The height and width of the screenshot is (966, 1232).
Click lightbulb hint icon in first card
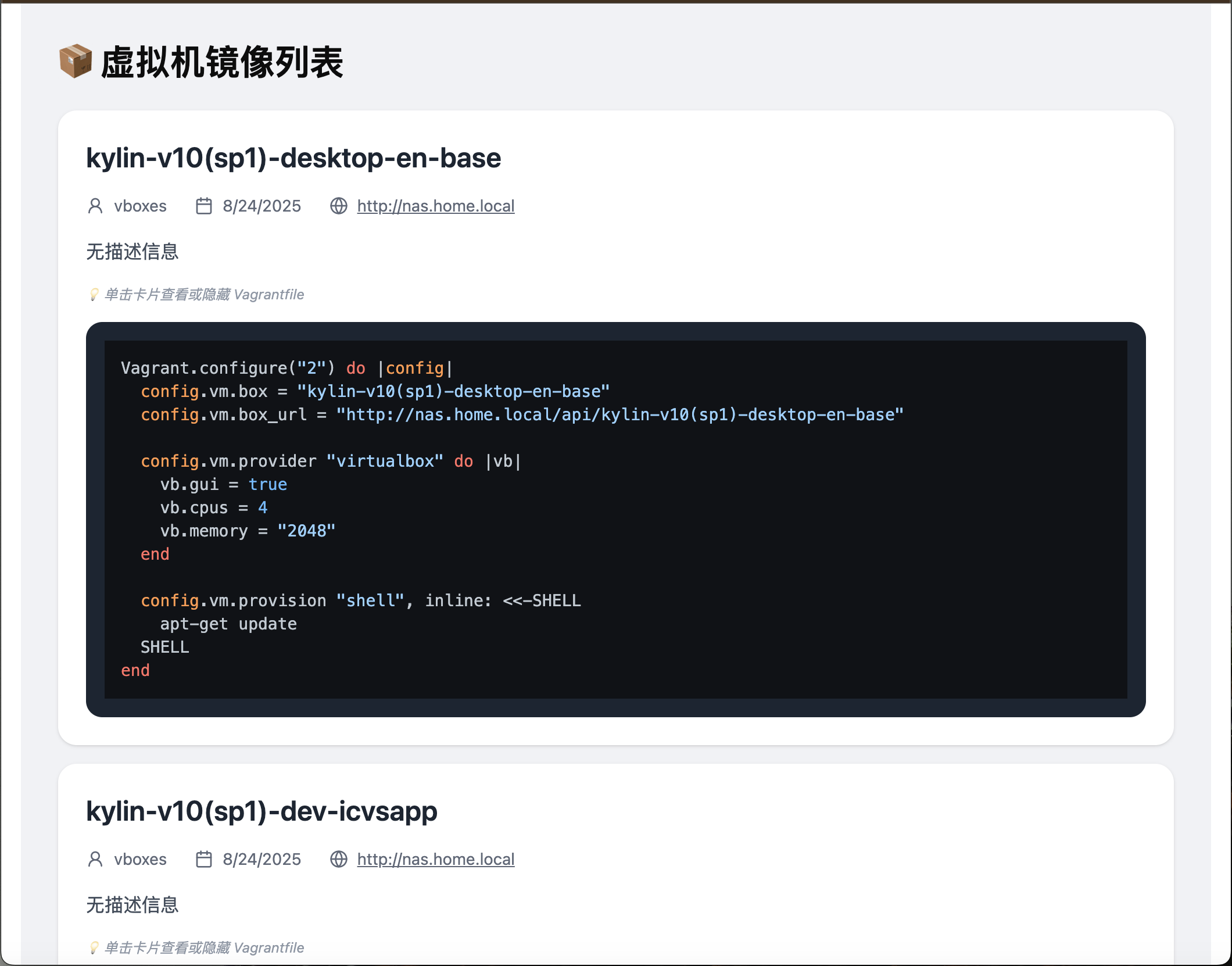click(x=94, y=295)
